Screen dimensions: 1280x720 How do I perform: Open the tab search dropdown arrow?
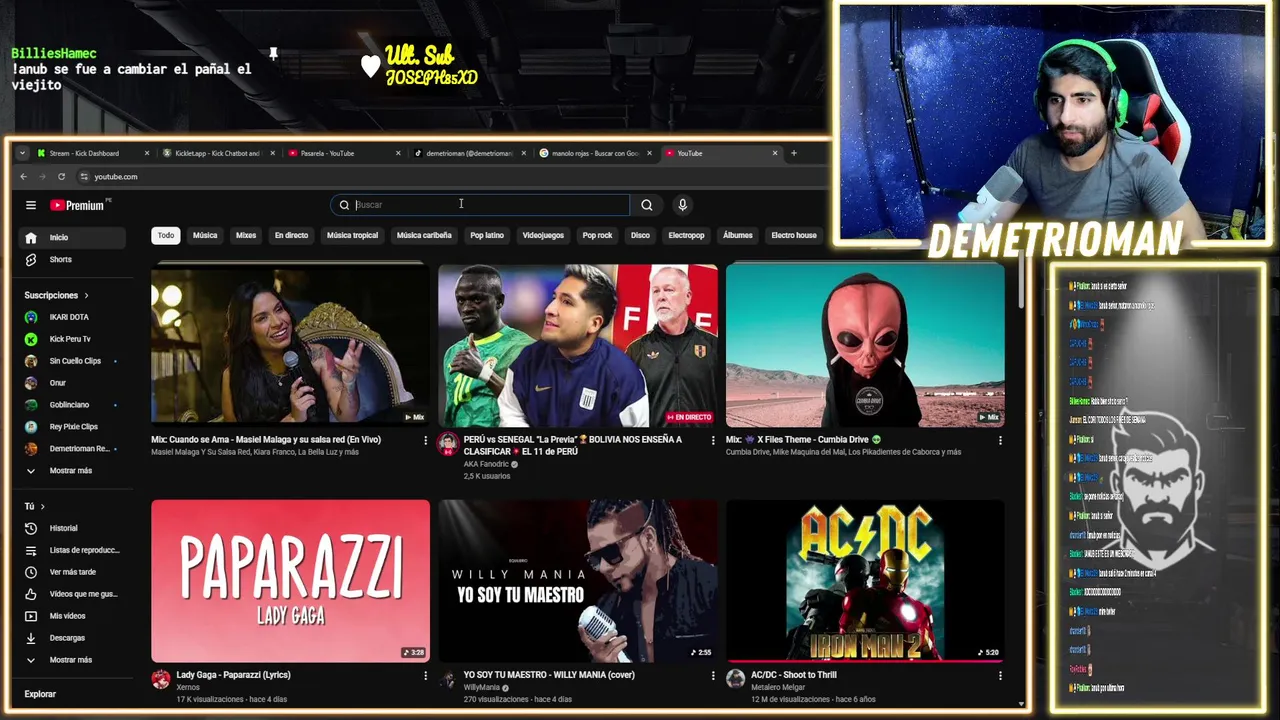22,153
